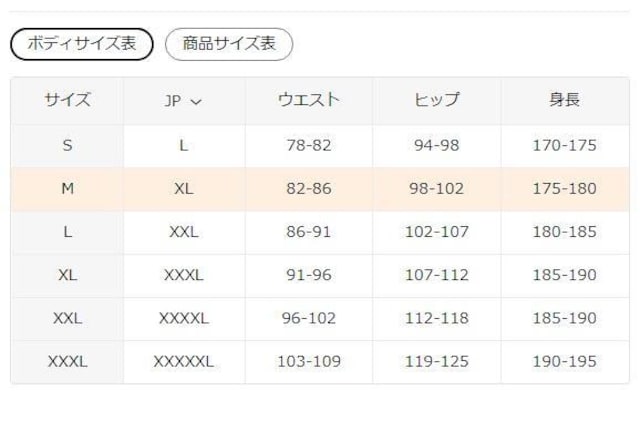Screen dimensions: 640x421
Task: Click the 102-107 hip cell
Action: pos(436,232)
